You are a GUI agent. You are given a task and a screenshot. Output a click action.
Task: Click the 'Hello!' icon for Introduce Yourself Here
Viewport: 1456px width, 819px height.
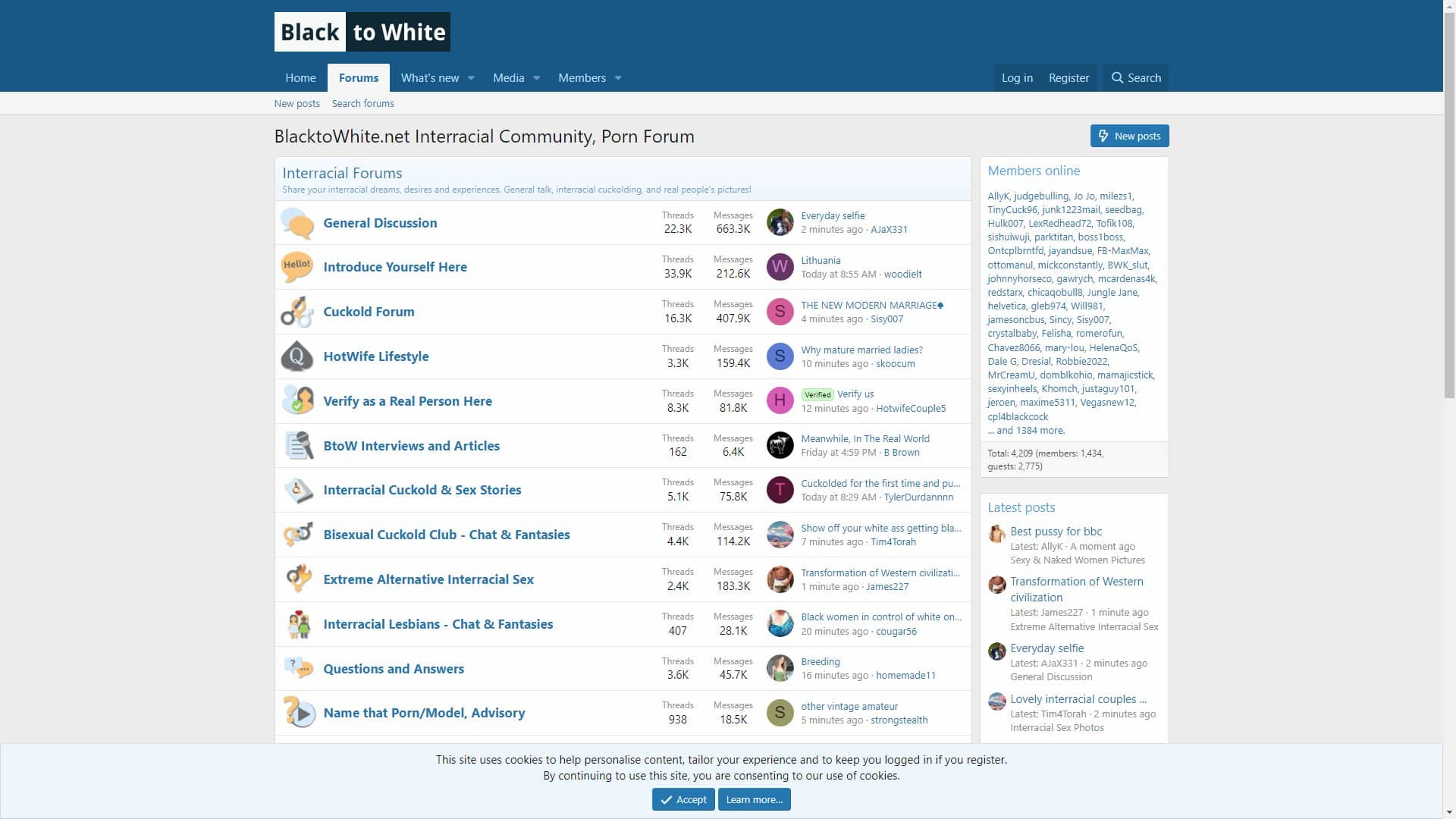click(x=297, y=267)
